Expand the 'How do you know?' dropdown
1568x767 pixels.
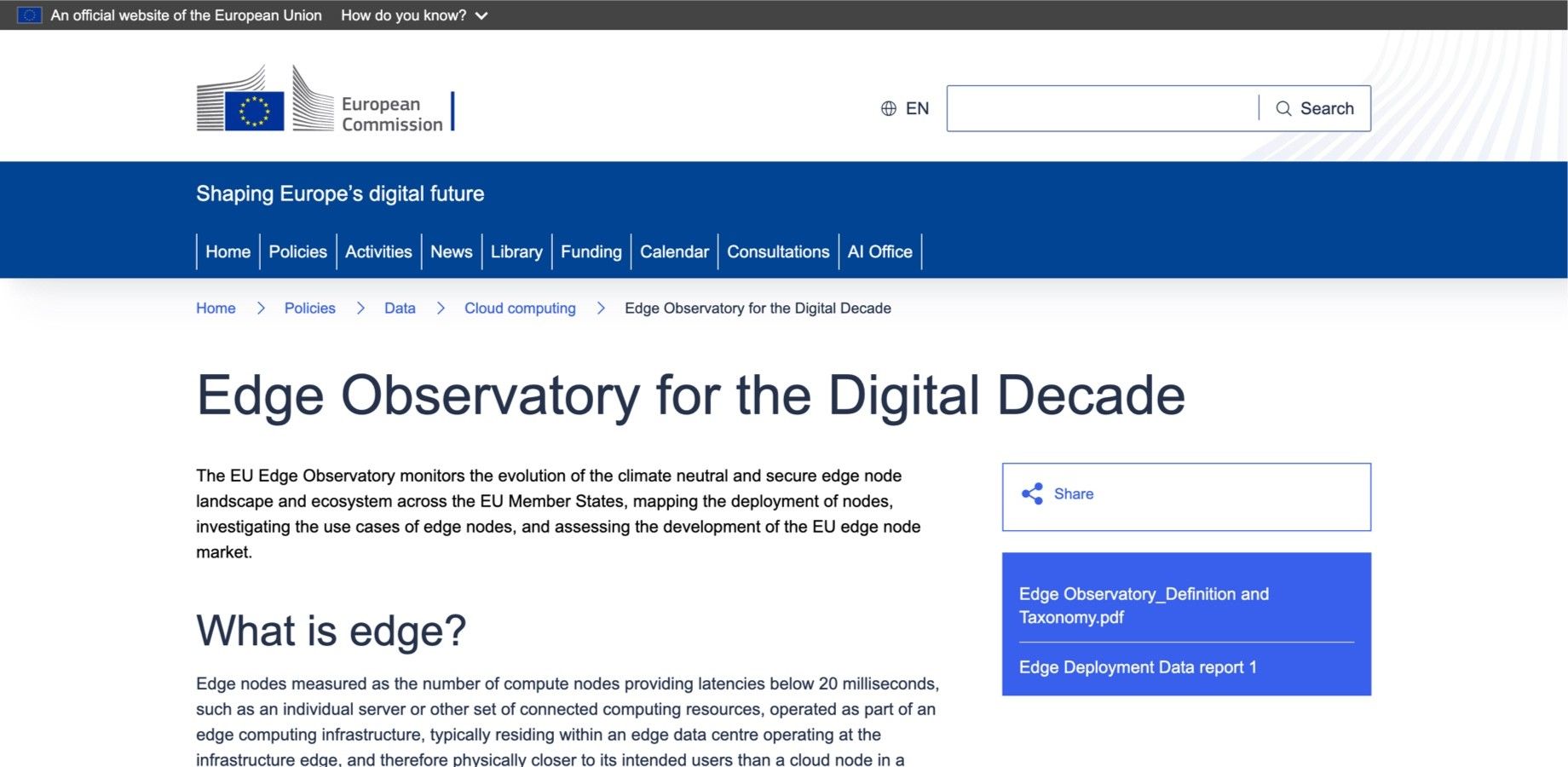click(x=414, y=15)
